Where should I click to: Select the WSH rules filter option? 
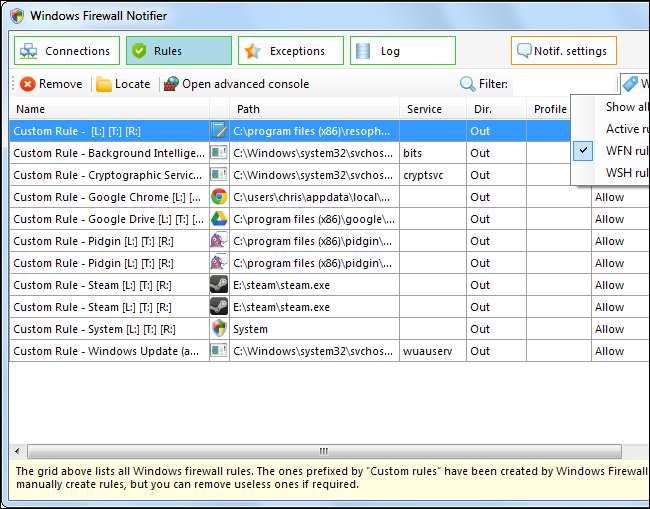626,173
